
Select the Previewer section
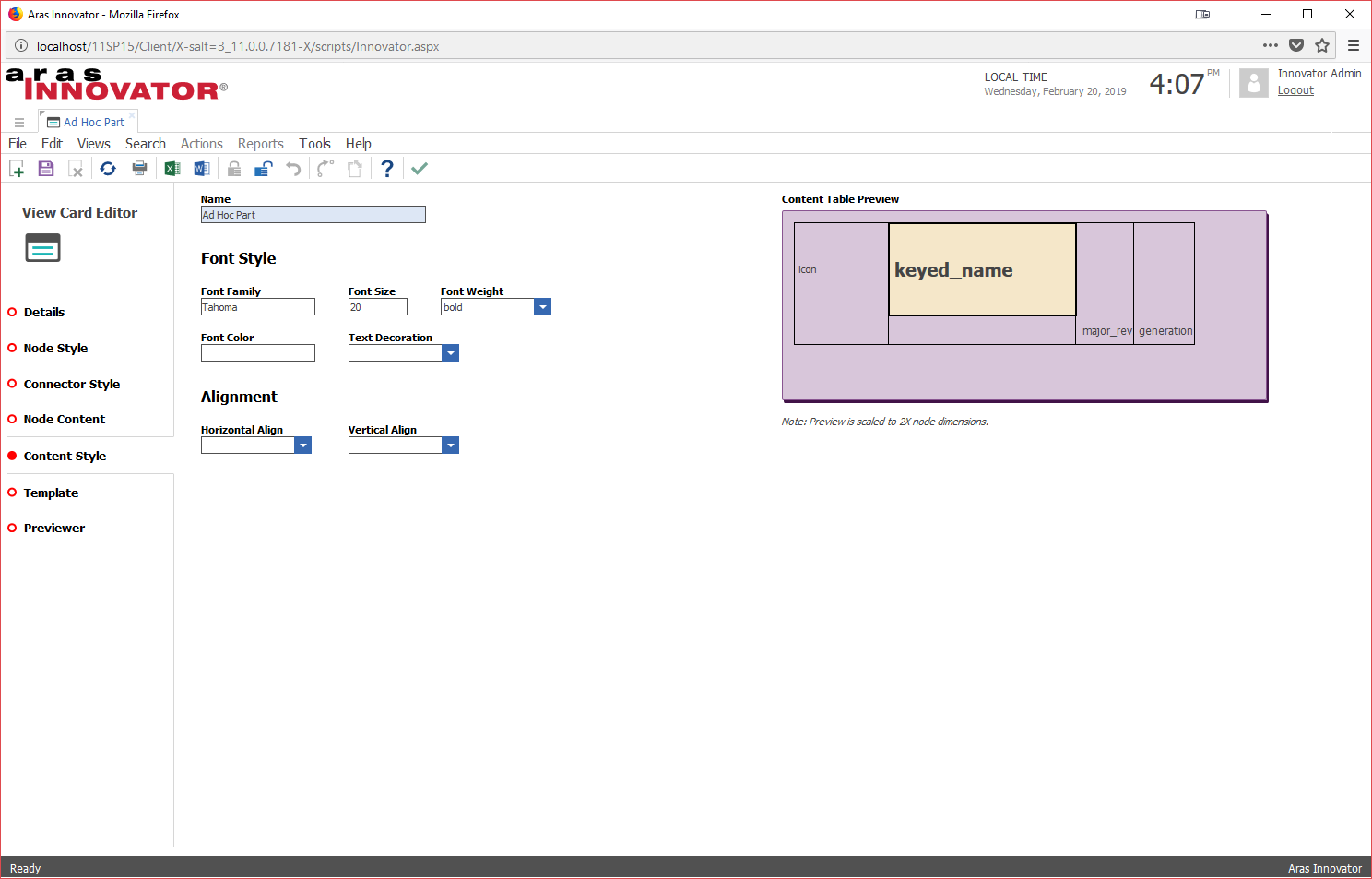pyautogui.click(x=54, y=528)
